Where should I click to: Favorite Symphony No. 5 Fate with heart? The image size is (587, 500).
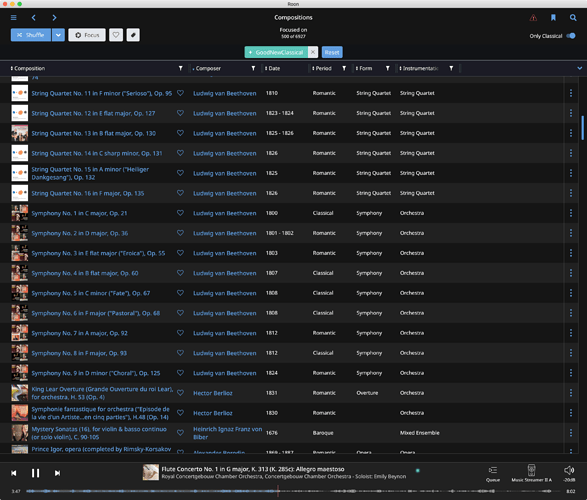click(x=180, y=293)
